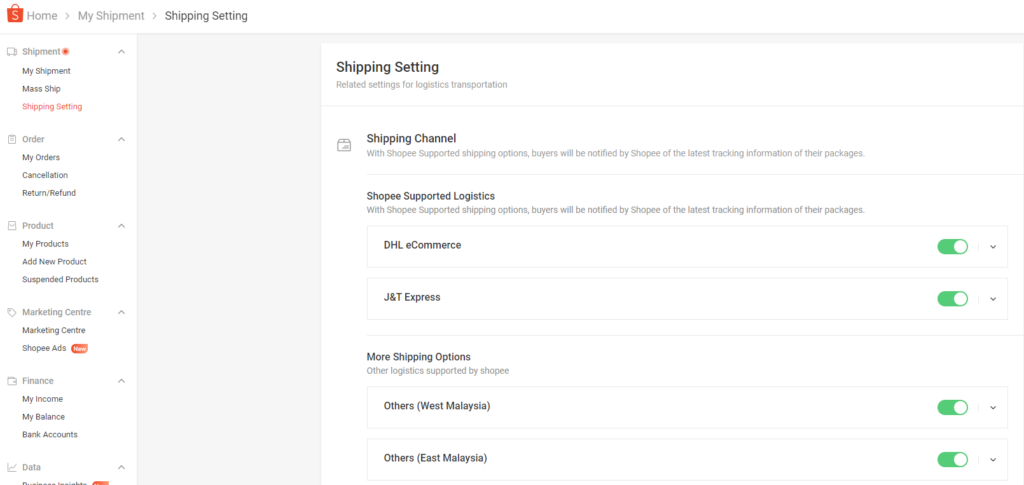The image size is (1024, 485).
Task: Collapse the Finance sidebar section
Action: tap(121, 381)
